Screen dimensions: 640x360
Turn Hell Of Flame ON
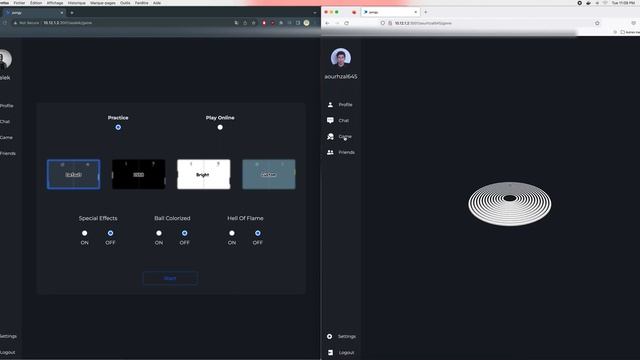tap(232, 233)
